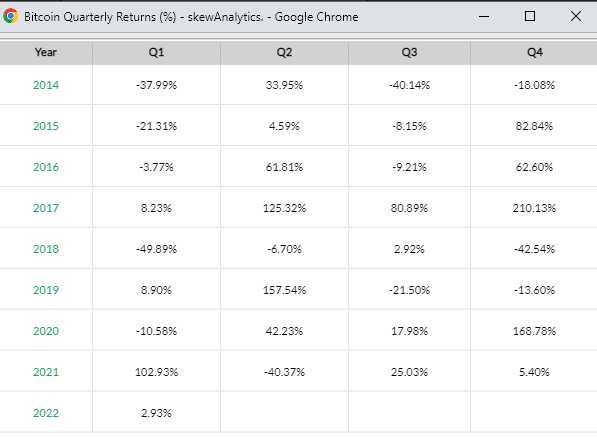Select the Q2 column header
This screenshot has width=597, height=437.
coord(284,52)
